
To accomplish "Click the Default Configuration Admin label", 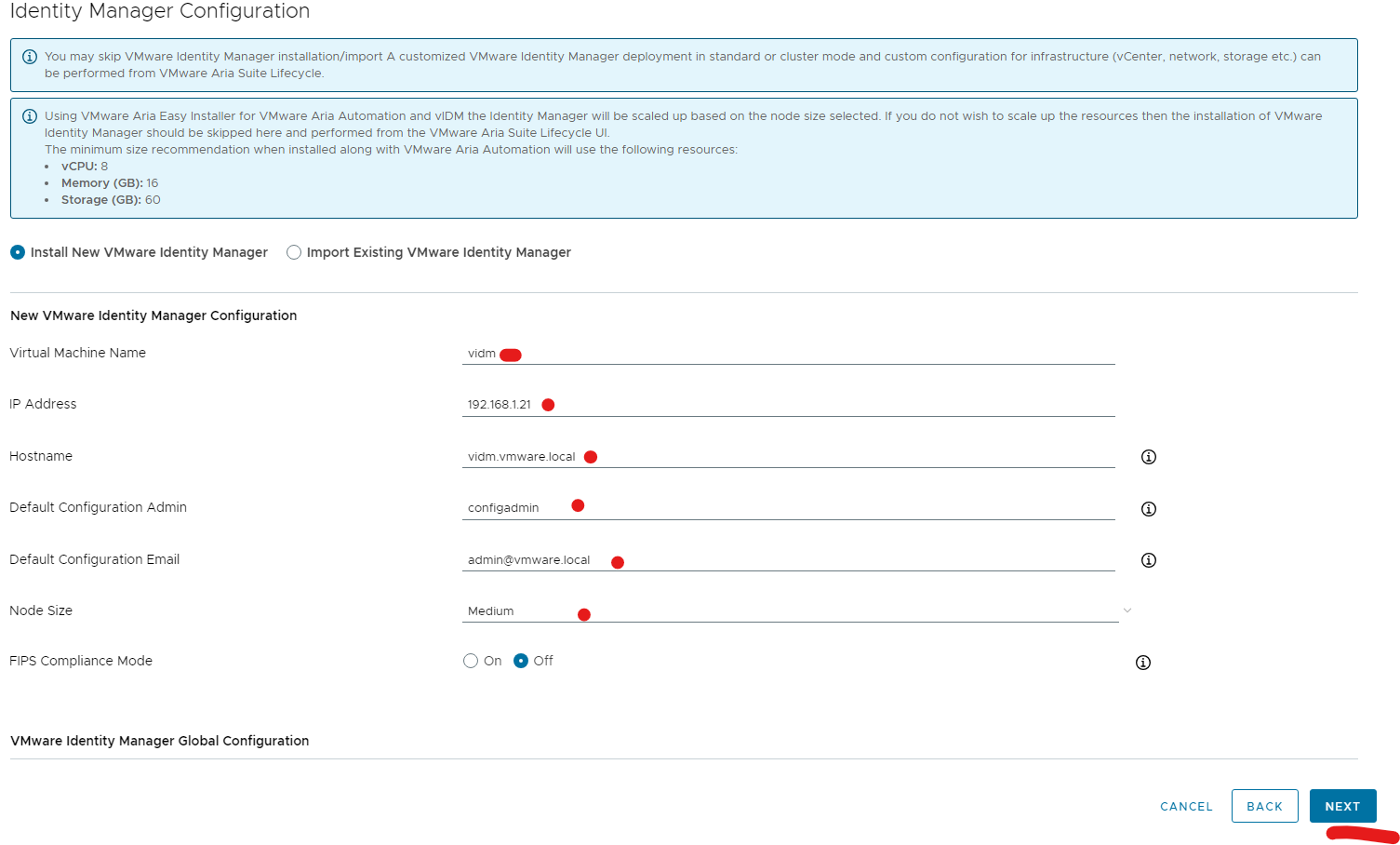I will click(x=98, y=507).
